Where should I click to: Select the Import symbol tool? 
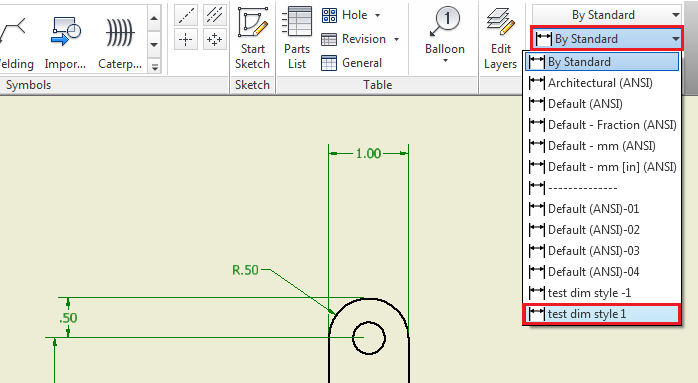coord(65,42)
